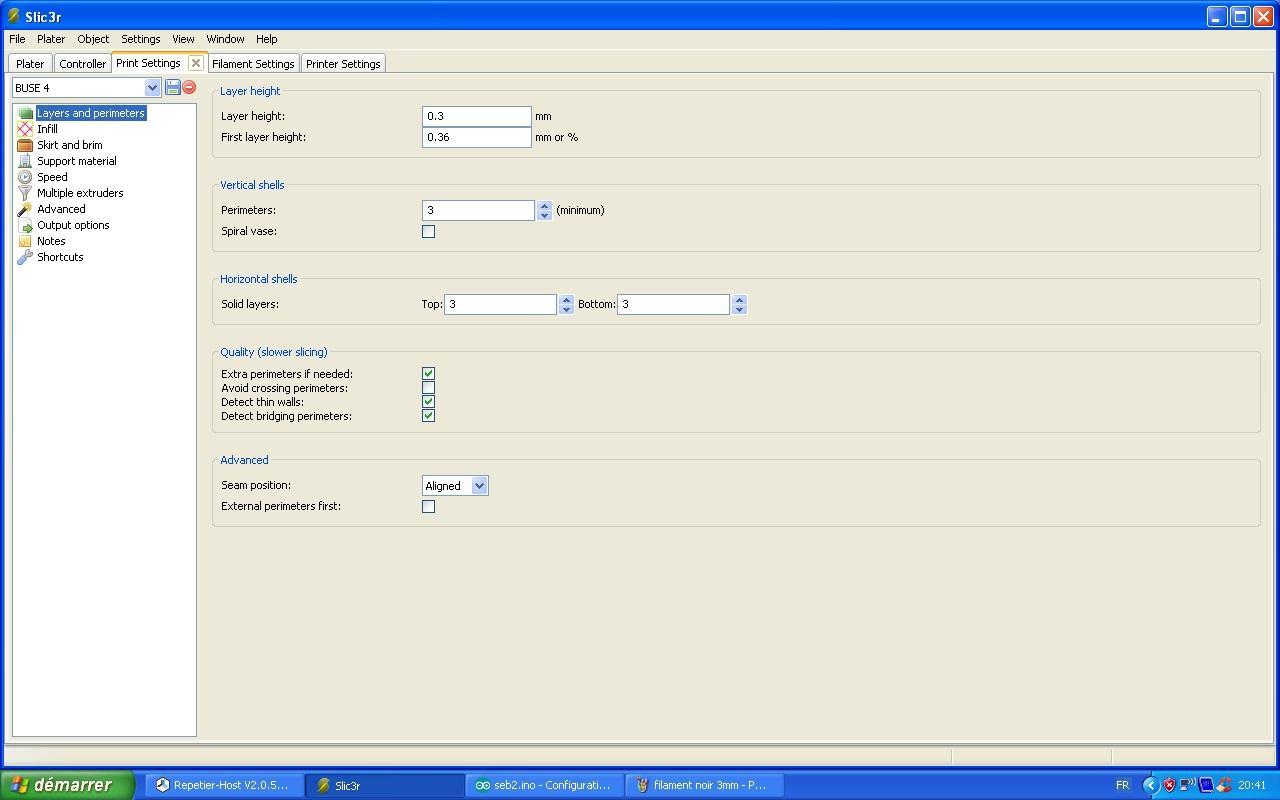
Task: Click the Infill icon in sidebar
Action: (x=25, y=129)
